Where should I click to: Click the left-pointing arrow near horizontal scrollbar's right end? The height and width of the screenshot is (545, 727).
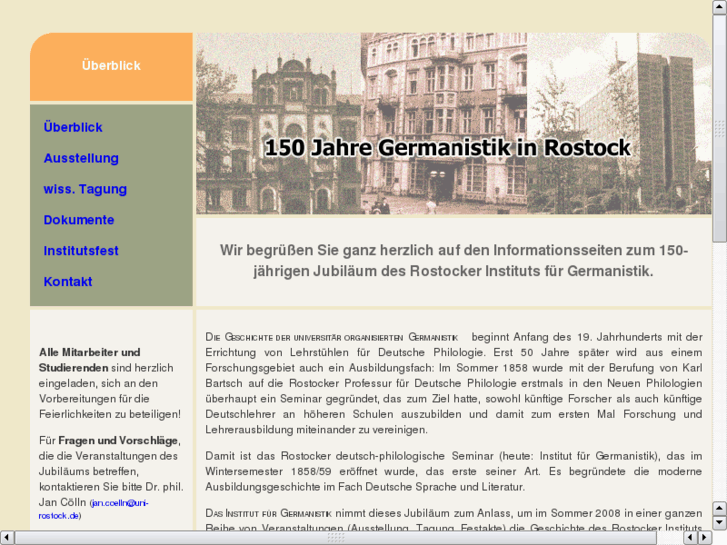[x=690, y=538]
